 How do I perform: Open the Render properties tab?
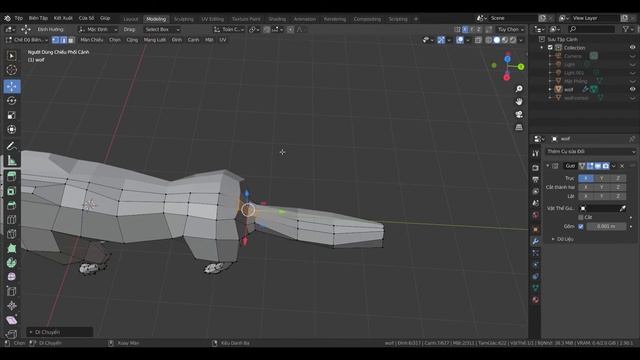click(x=536, y=168)
